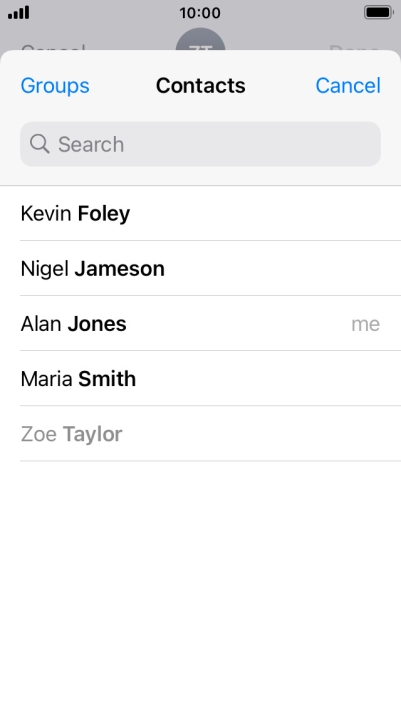Tap the dimmed Cancel behind the sheet

click(x=53, y=47)
